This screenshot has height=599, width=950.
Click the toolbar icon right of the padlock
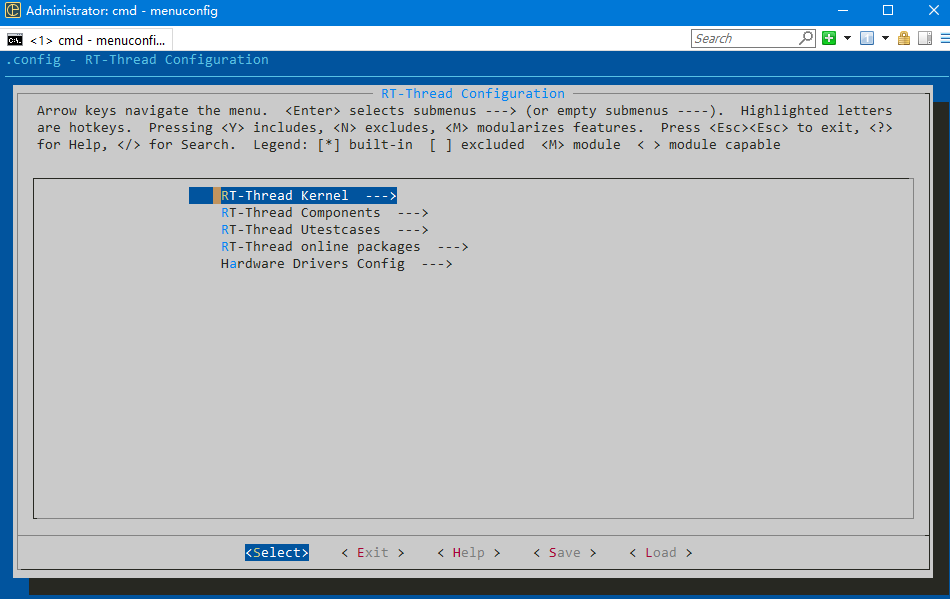tap(925, 38)
